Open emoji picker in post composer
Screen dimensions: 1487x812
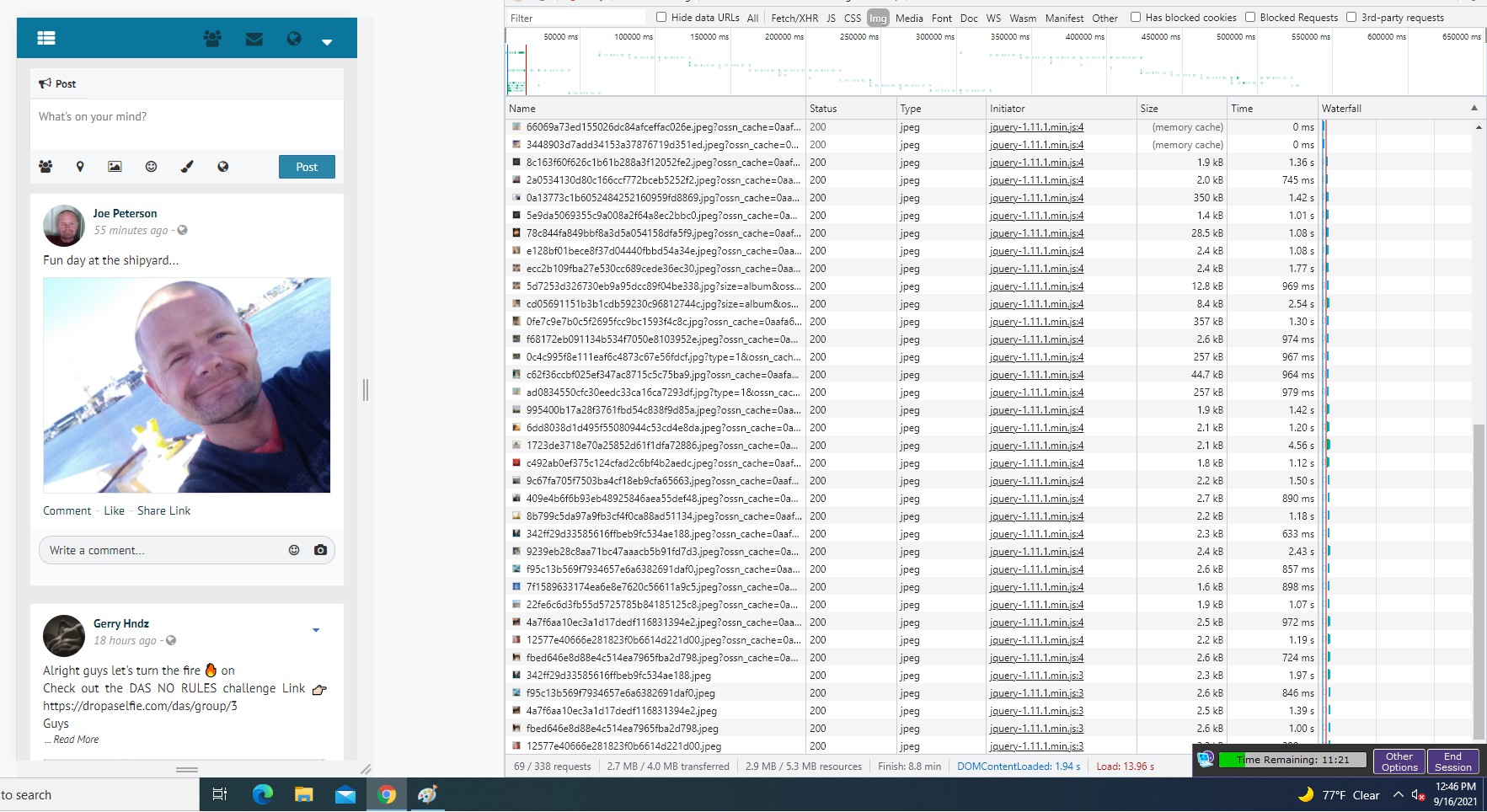pyautogui.click(x=151, y=167)
